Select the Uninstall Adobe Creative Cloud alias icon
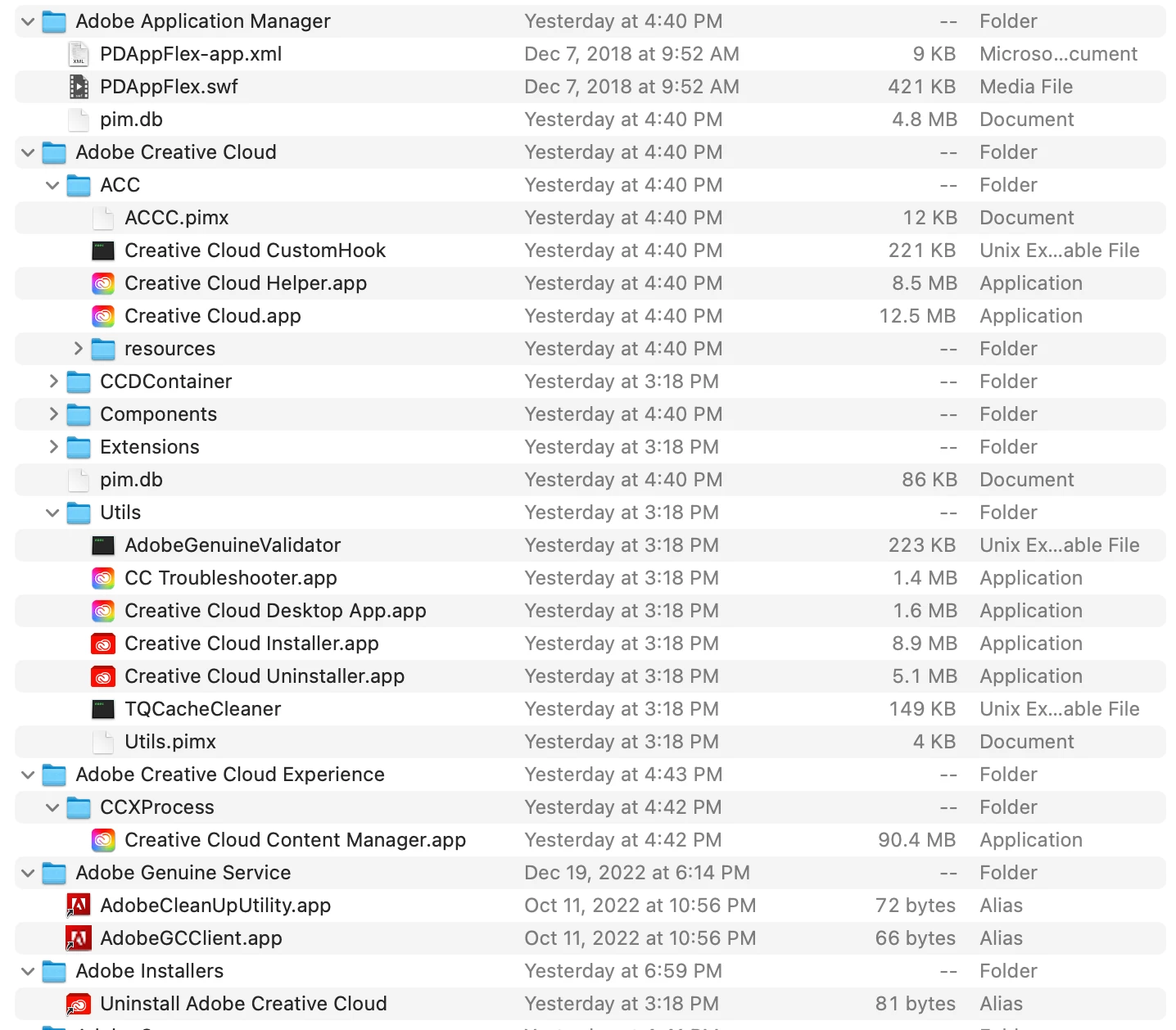 point(79,1004)
